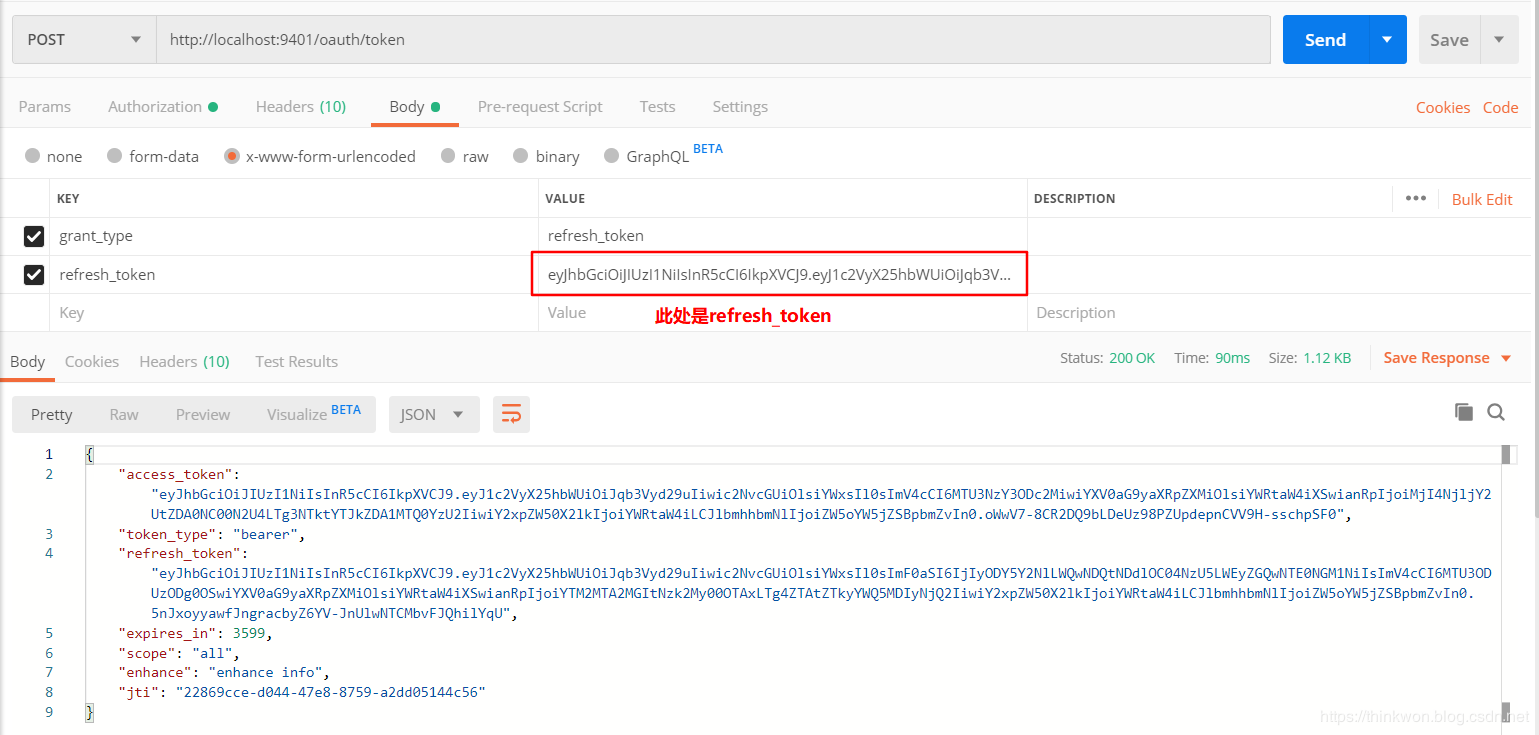The width and height of the screenshot is (1539, 735).
Task: Open the POST method dropdown
Action: (83, 39)
